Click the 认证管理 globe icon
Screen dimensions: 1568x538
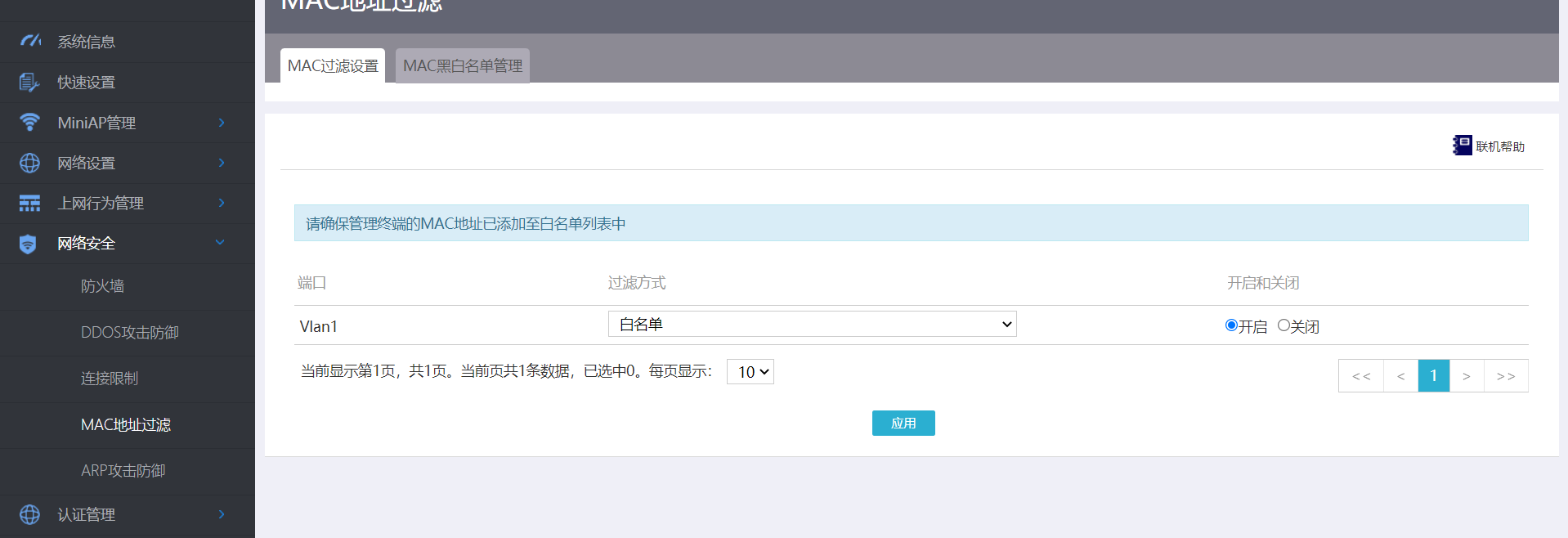pyautogui.click(x=29, y=514)
